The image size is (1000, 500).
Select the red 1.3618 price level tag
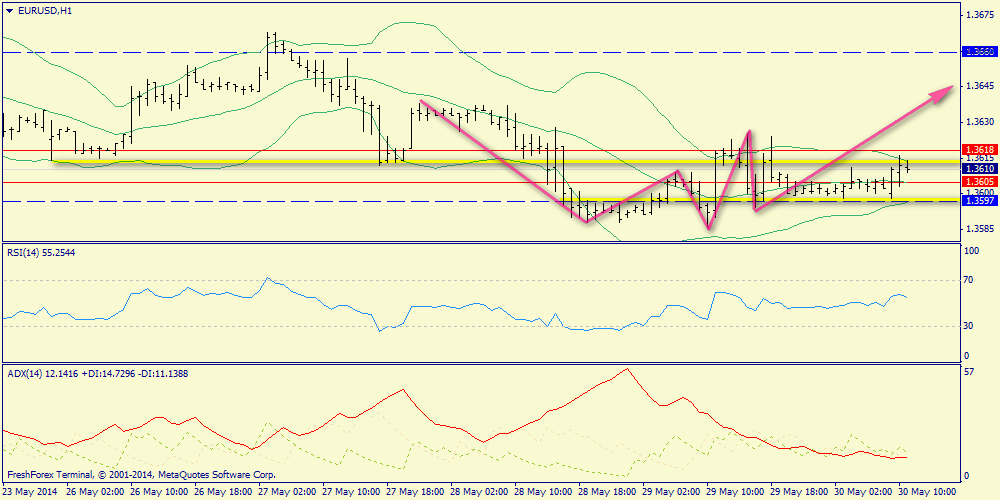pos(978,149)
